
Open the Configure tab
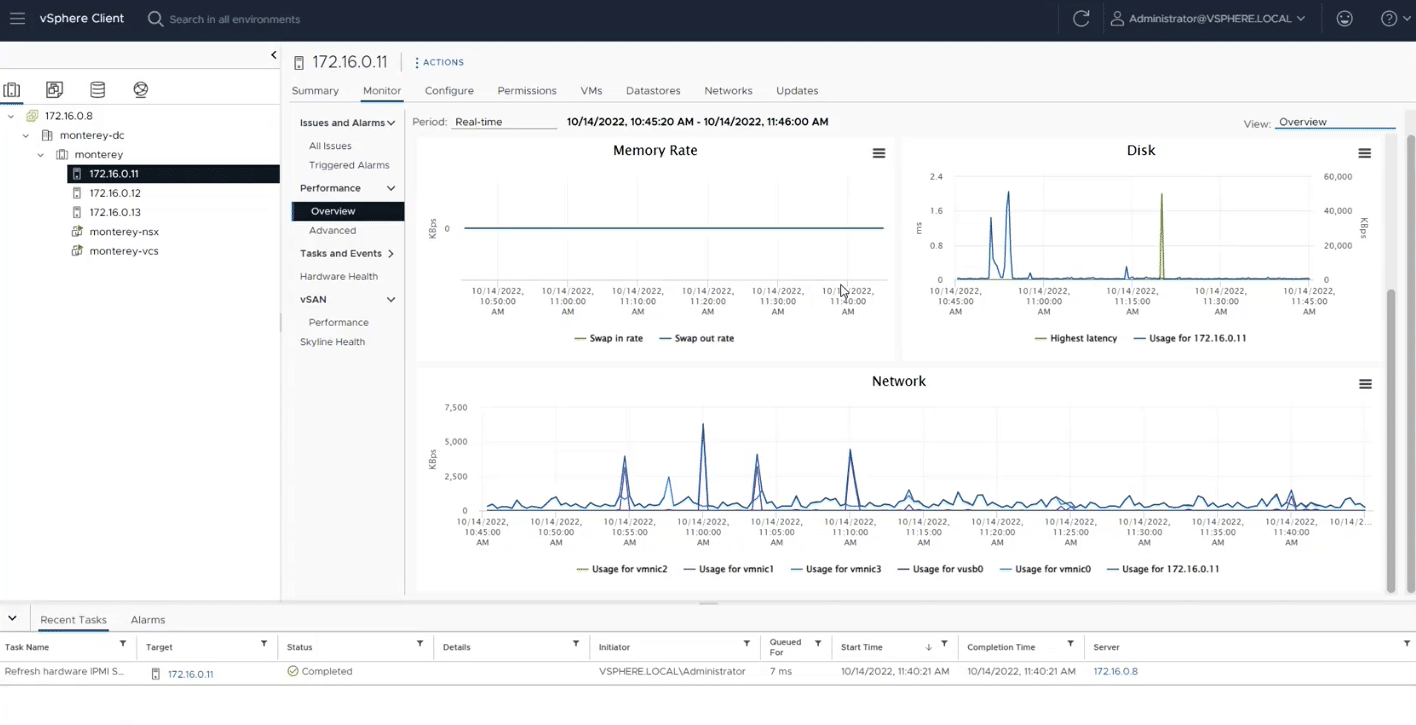[449, 90]
